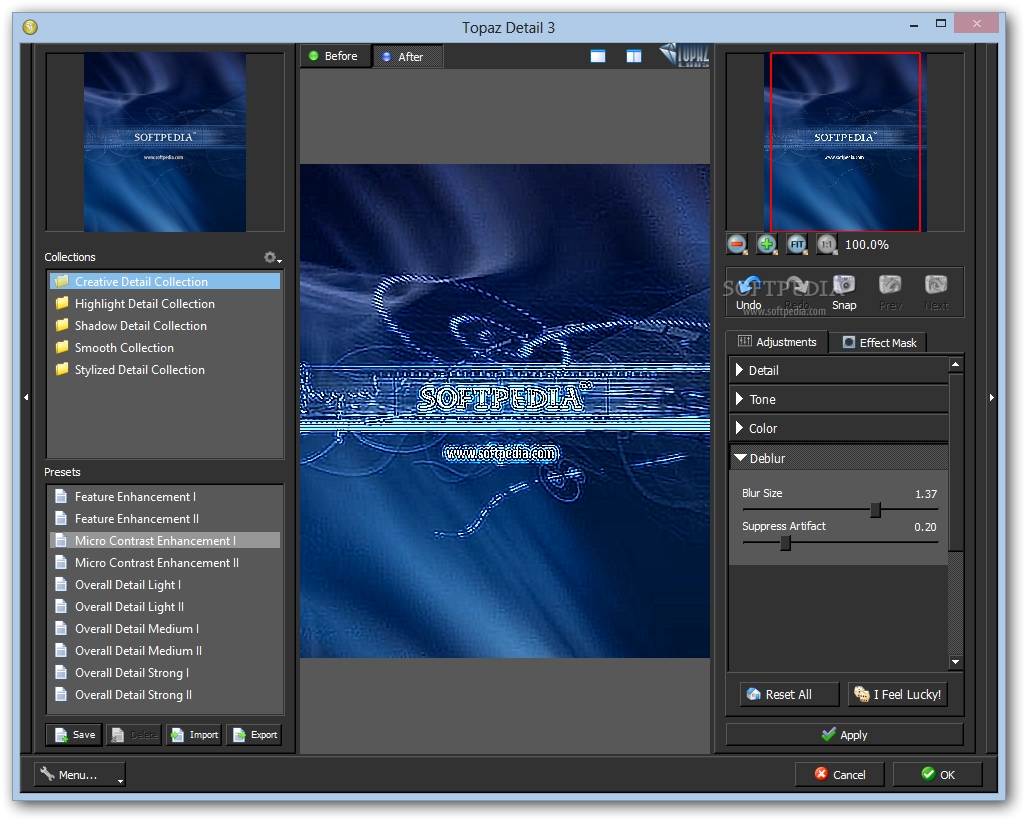
Task: Click the Delete preset button
Action: [134, 735]
